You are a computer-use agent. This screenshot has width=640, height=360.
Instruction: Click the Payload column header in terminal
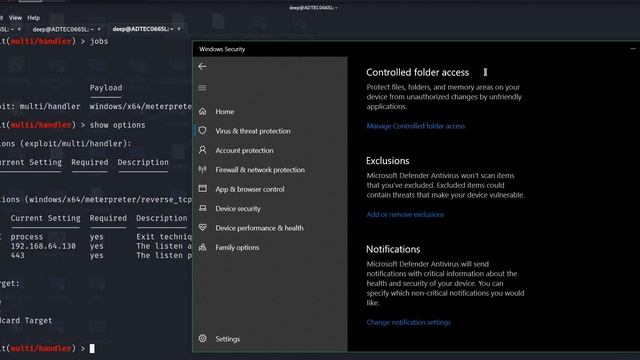click(x=106, y=88)
